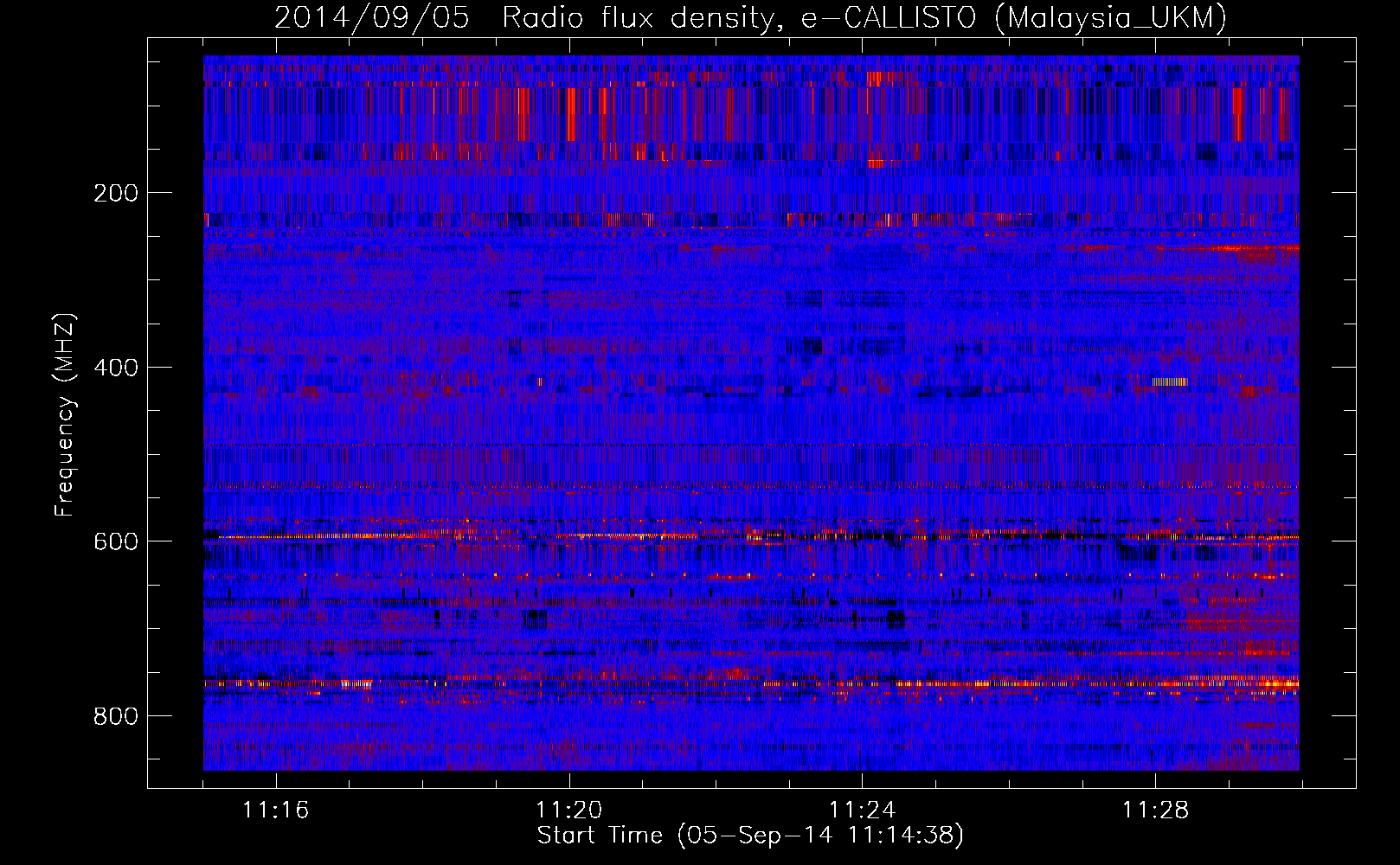Select the 600 frequency tick label
The image size is (1400, 865).
(x=116, y=541)
